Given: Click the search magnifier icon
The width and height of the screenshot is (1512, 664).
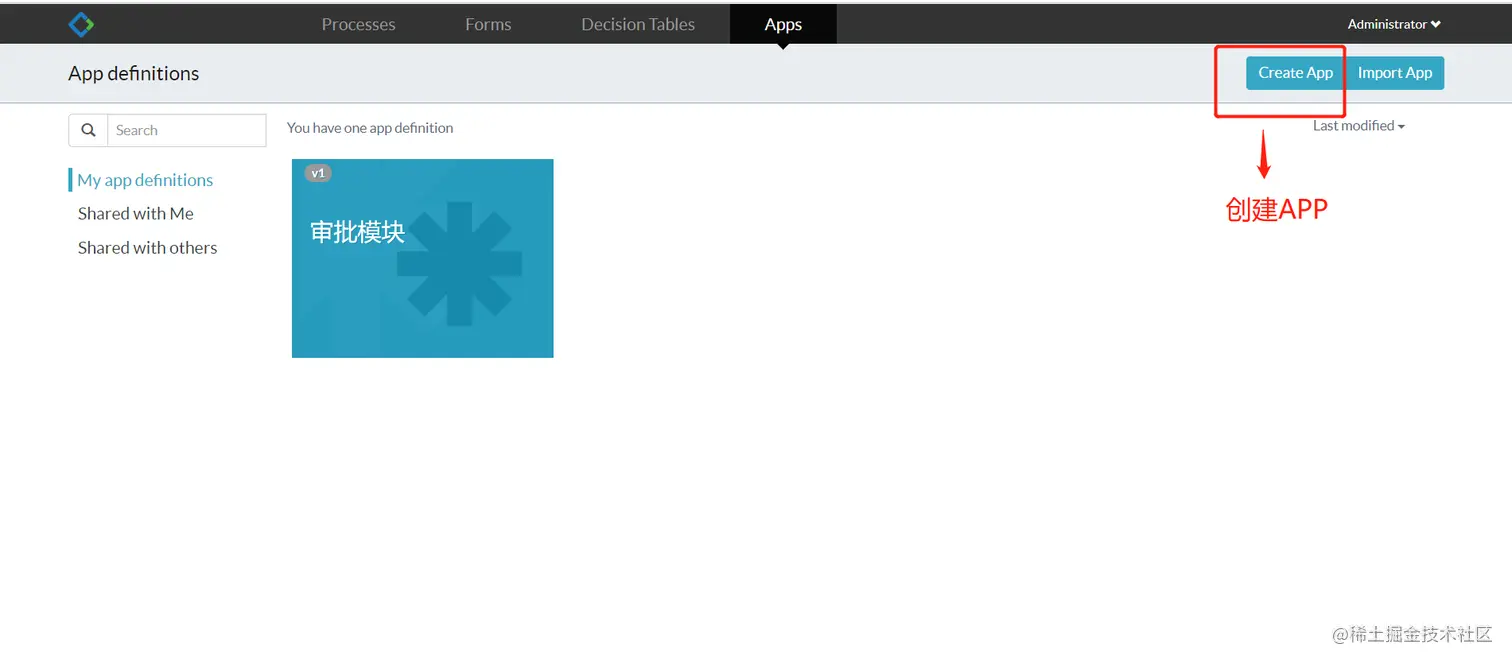Looking at the screenshot, I should point(88,130).
